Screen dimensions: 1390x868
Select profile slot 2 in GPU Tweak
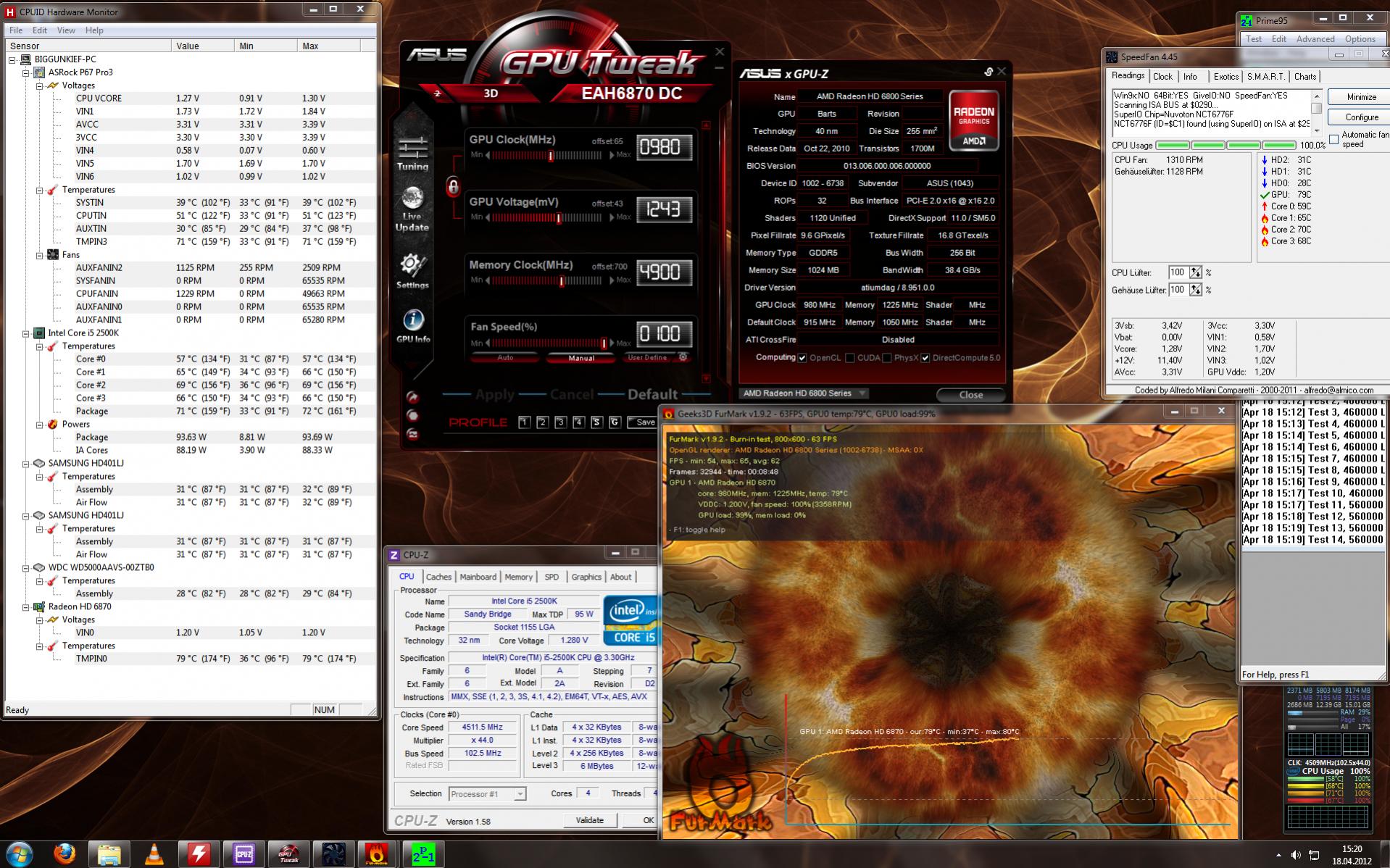[x=542, y=422]
